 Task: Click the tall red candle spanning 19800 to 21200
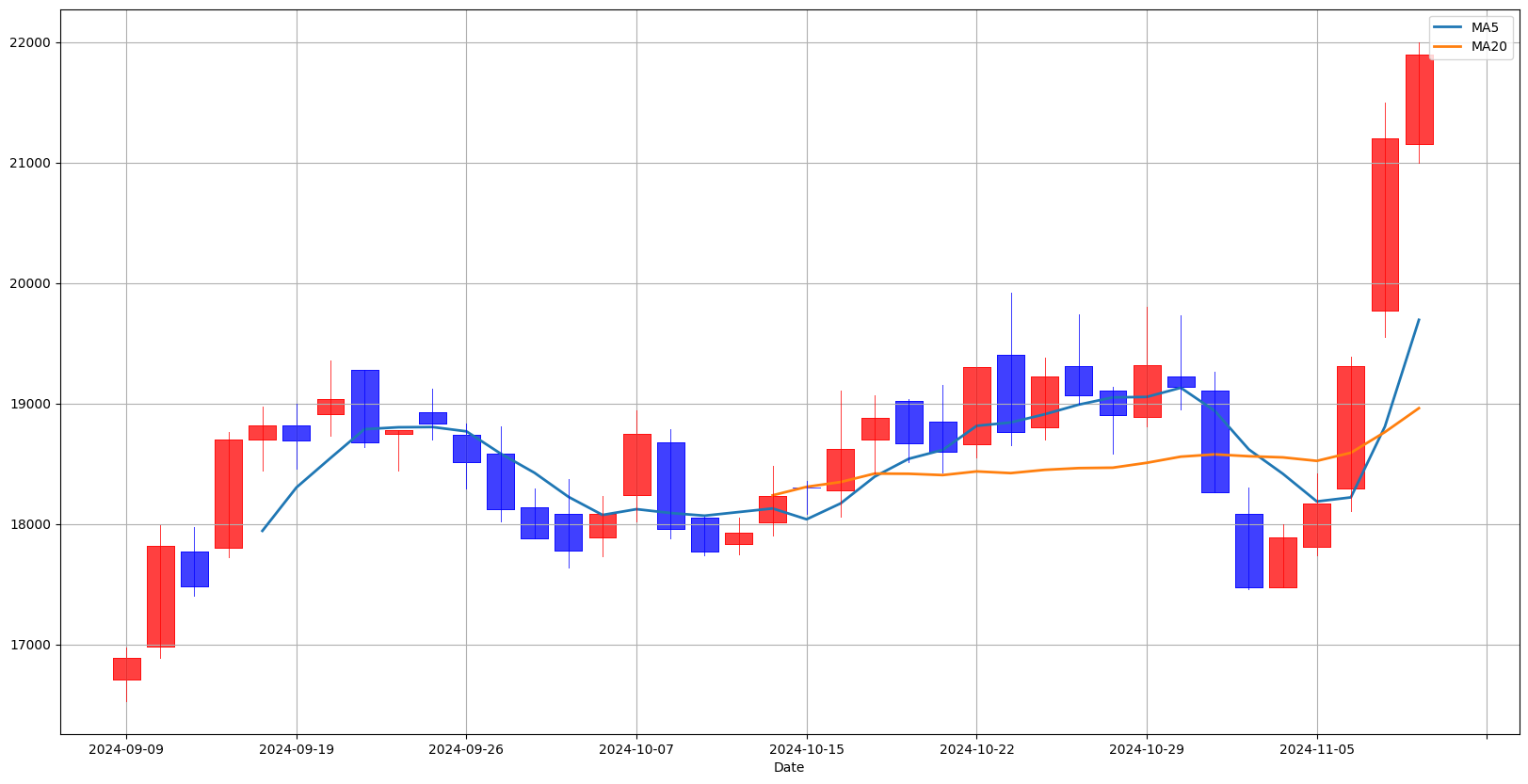[x=1385, y=225]
